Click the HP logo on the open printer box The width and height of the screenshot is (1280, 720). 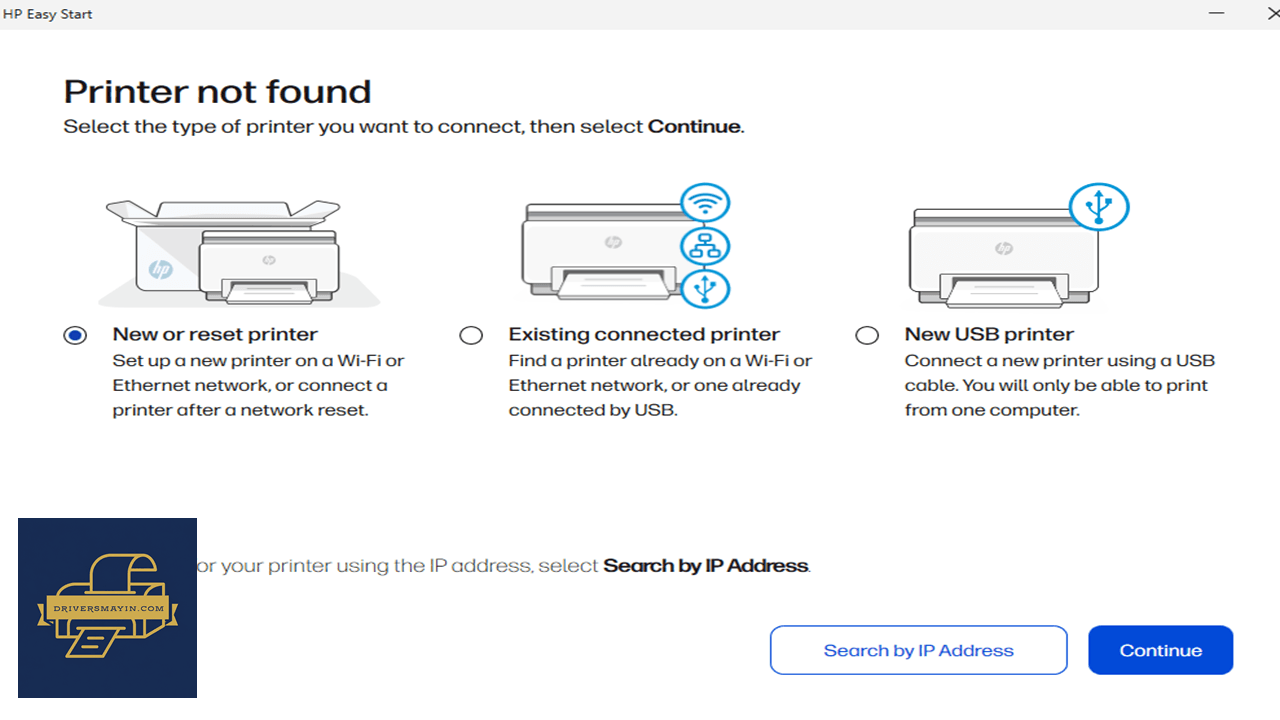(x=159, y=270)
